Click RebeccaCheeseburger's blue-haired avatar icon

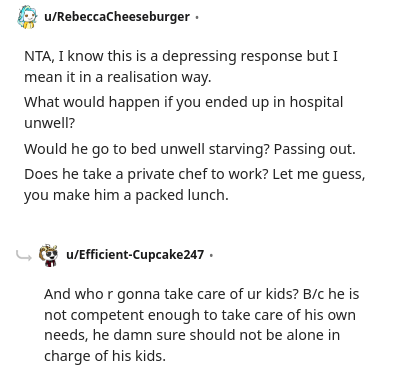[27, 17]
